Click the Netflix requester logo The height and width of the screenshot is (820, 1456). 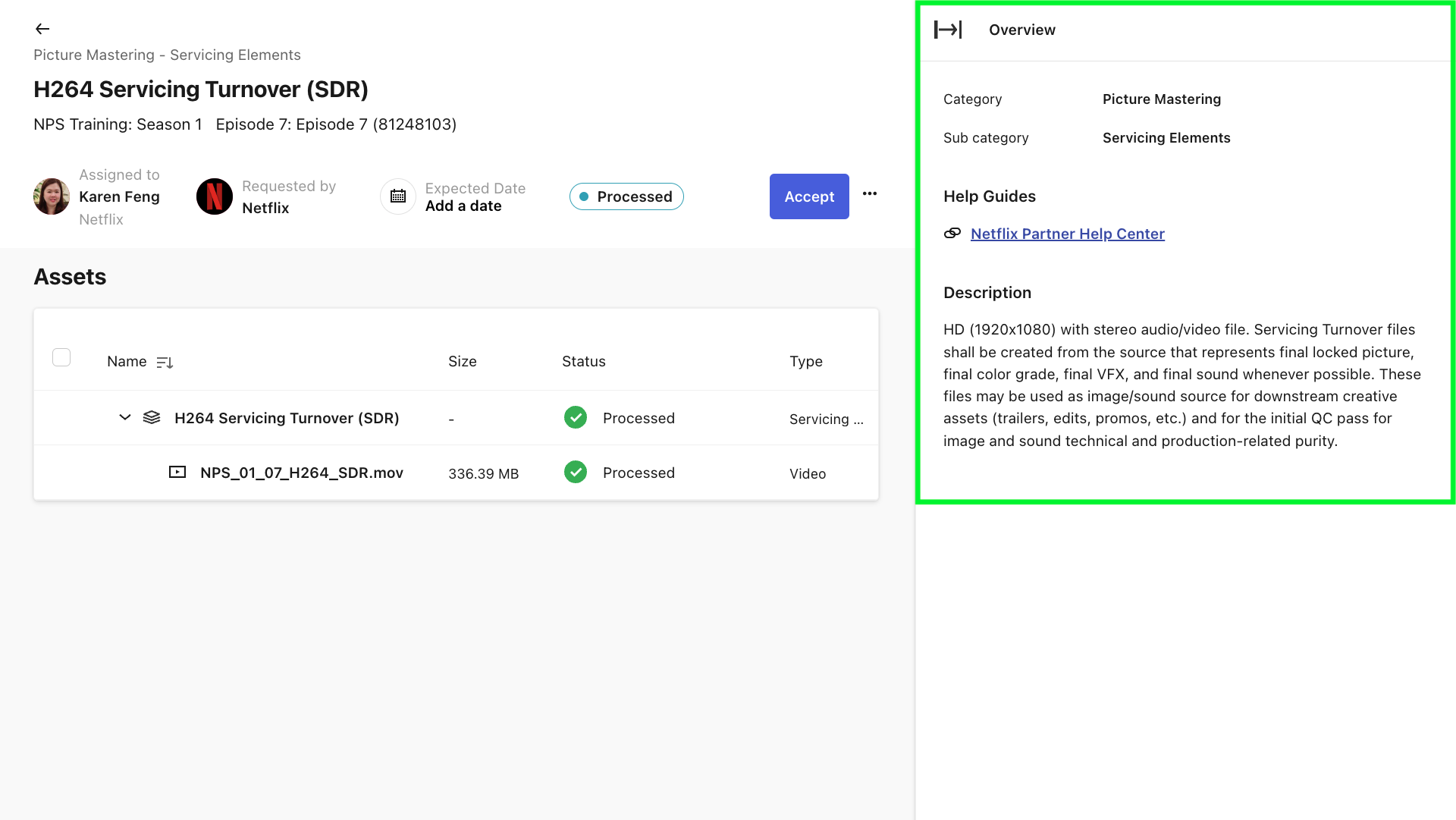tap(215, 196)
